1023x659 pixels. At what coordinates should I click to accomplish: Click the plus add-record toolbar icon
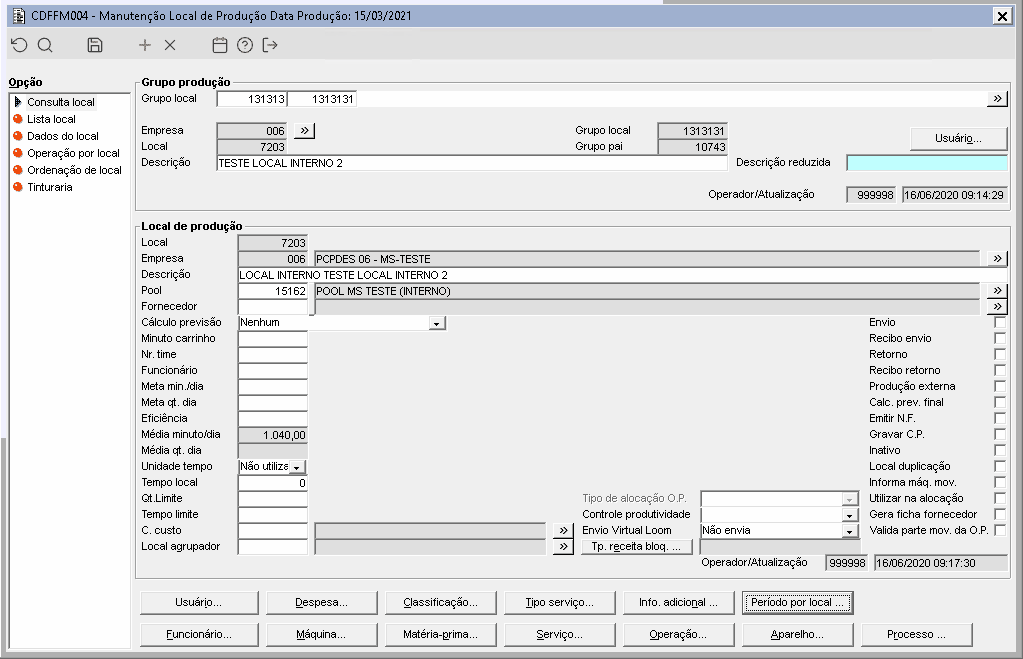tap(145, 45)
